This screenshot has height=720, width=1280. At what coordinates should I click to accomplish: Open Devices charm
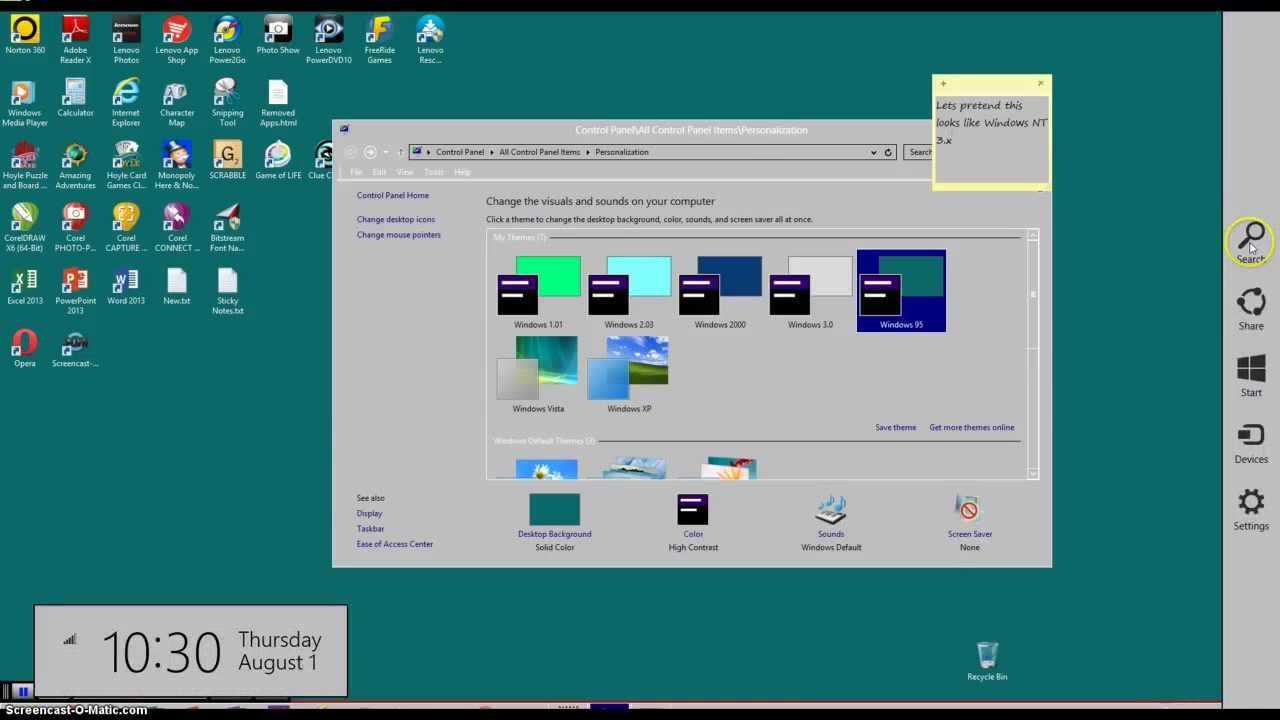pos(1251,443)
